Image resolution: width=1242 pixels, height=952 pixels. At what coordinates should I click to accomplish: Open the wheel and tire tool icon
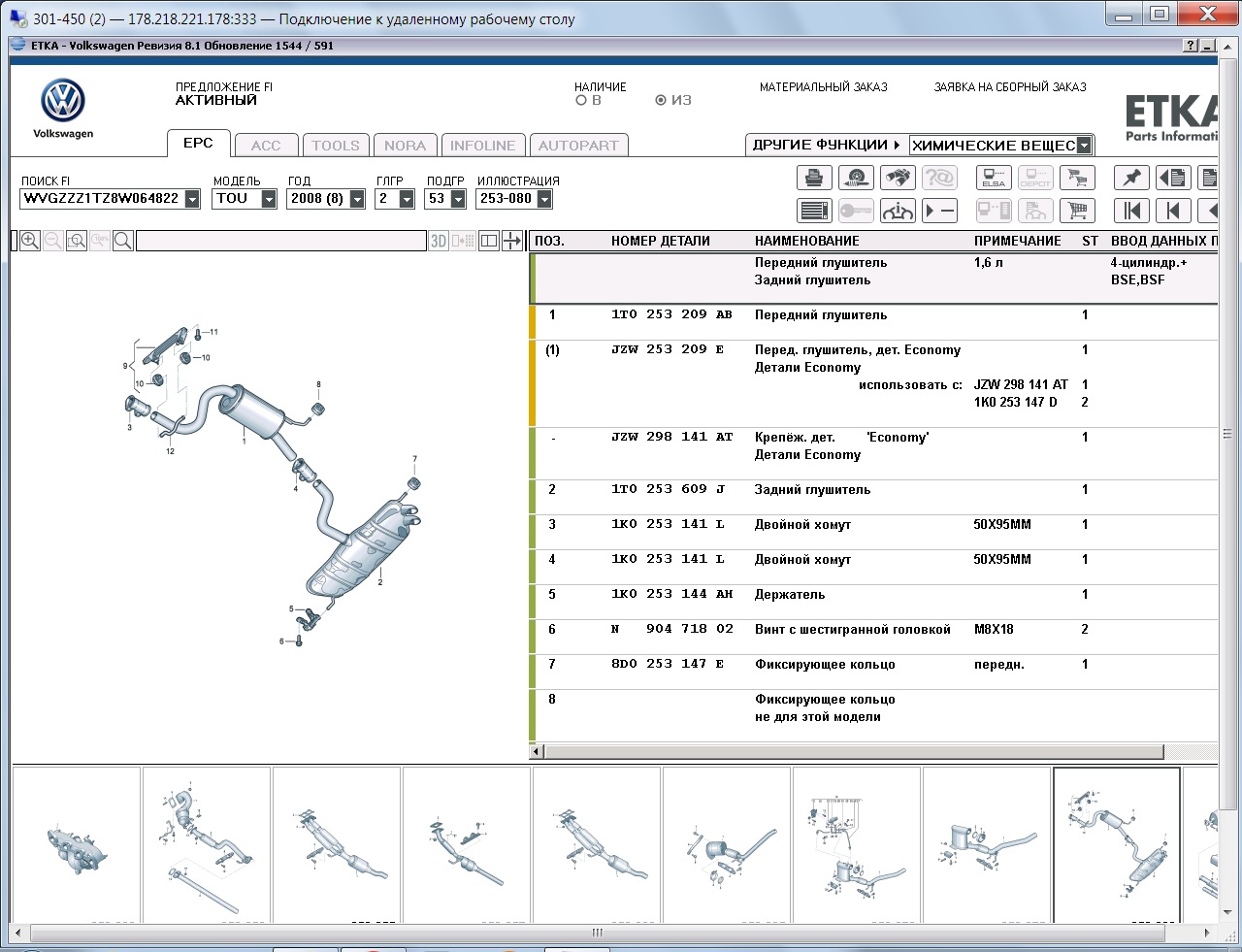coord(856,178)
